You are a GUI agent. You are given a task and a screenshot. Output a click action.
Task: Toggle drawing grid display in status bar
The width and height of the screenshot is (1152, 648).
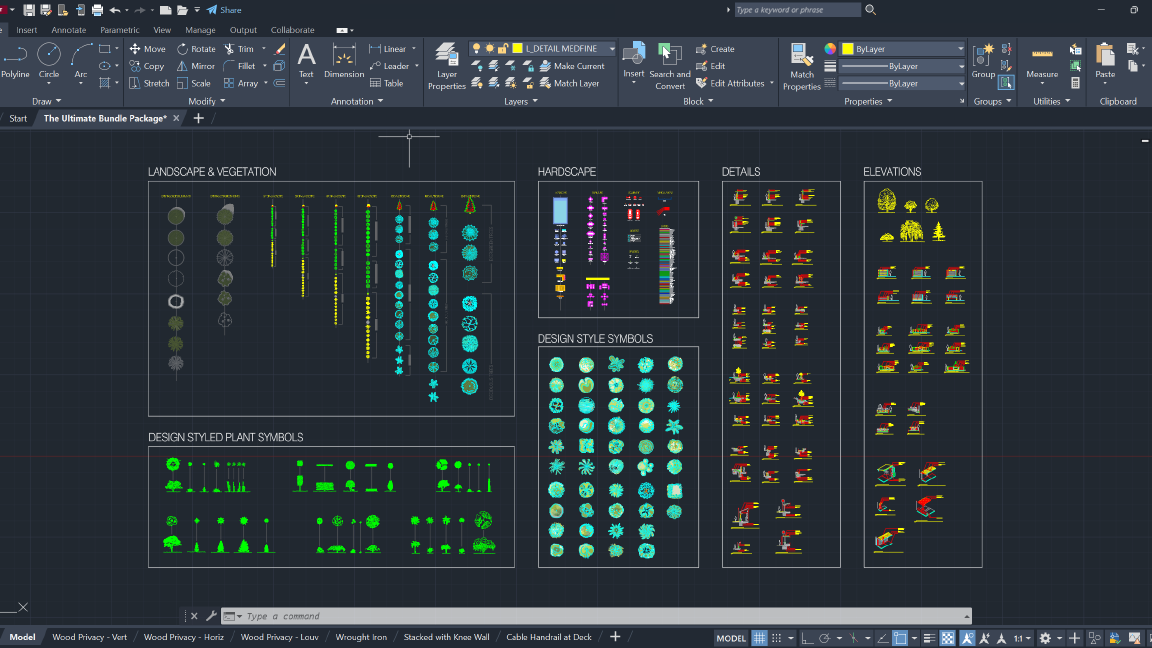pyautogui.click(x=760, y=638)
